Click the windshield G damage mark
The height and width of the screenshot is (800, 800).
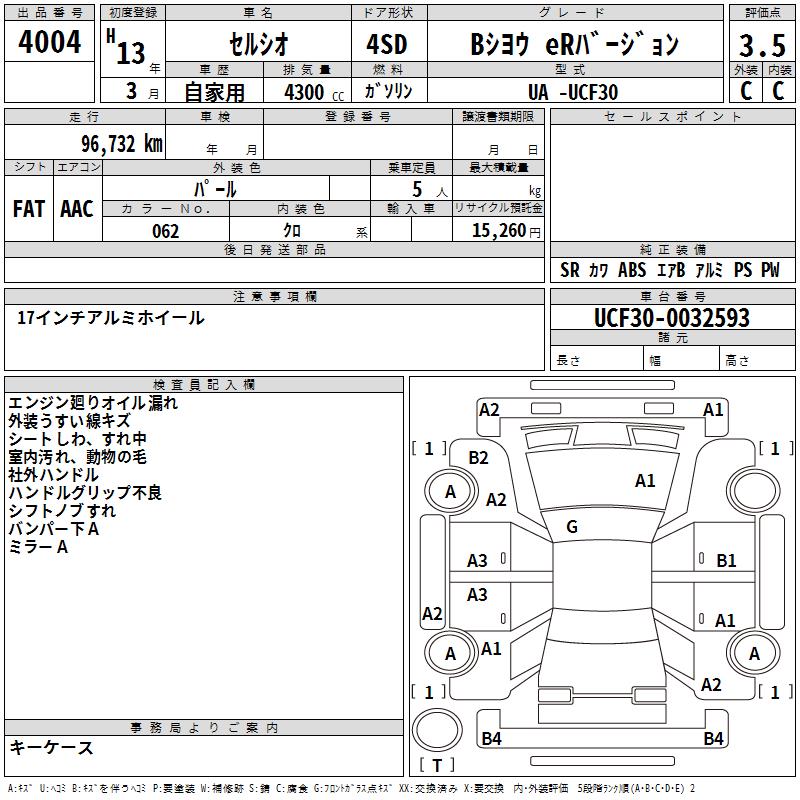point(572,527)
